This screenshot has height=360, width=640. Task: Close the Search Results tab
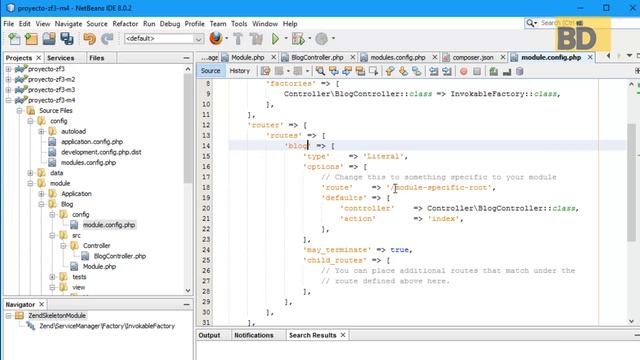tap(343, 335)
